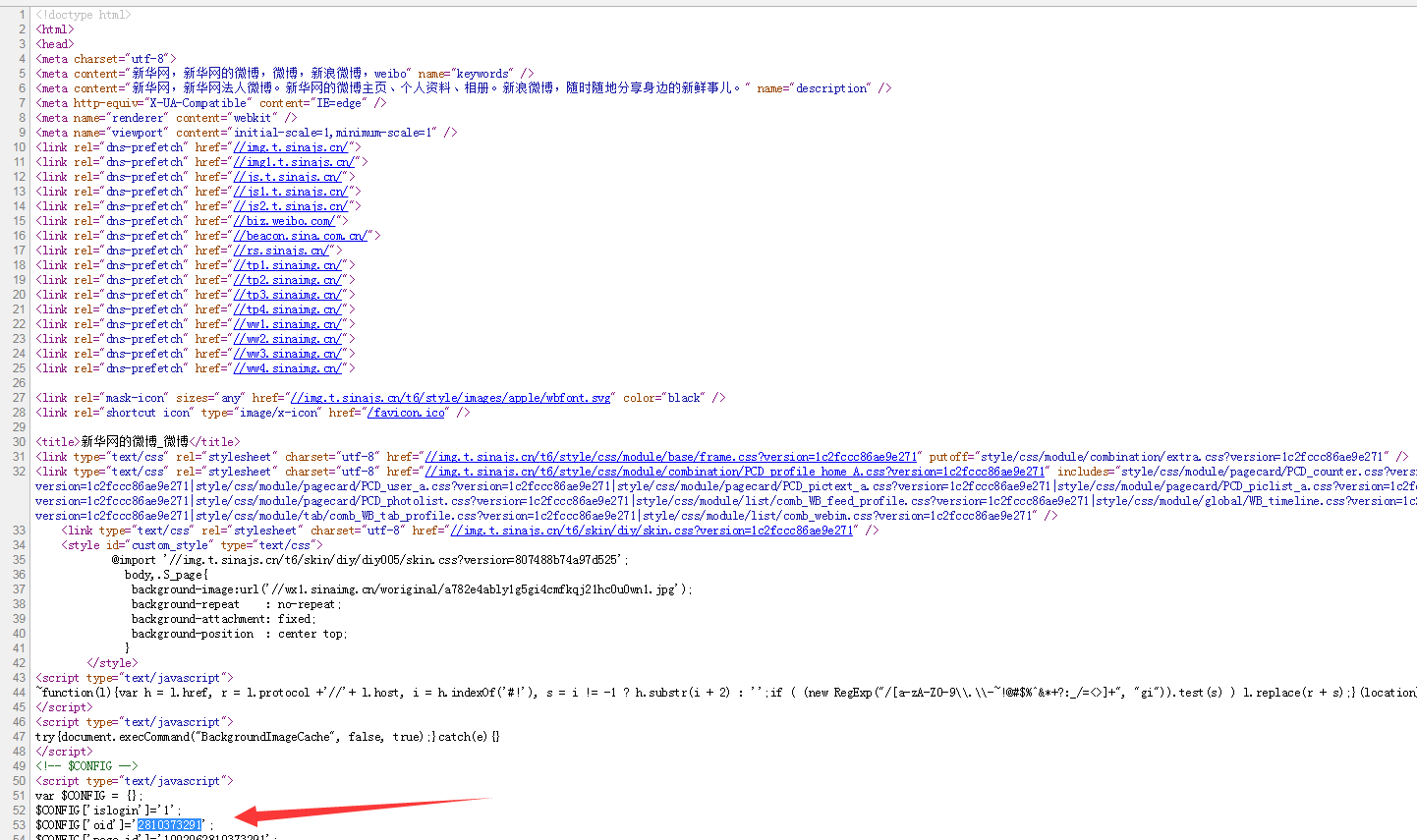
Task: Click the name="keywords" meta line
Action: pyautogui.click(x=285, y=74)
